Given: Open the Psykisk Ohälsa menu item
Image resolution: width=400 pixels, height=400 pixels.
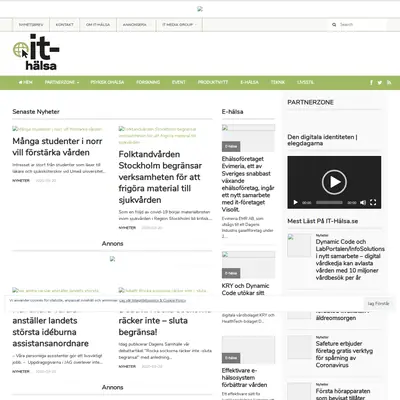Looking at the screenshot, I should pyautogui.click(x=107, y=82).
